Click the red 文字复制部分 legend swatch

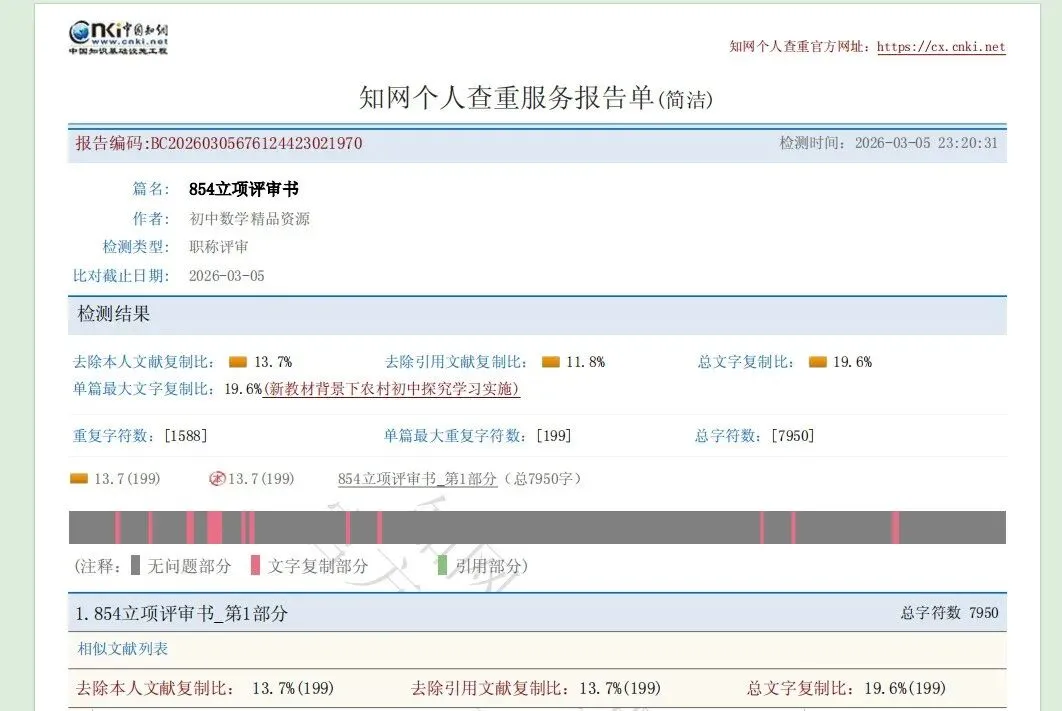coord(255,565)
